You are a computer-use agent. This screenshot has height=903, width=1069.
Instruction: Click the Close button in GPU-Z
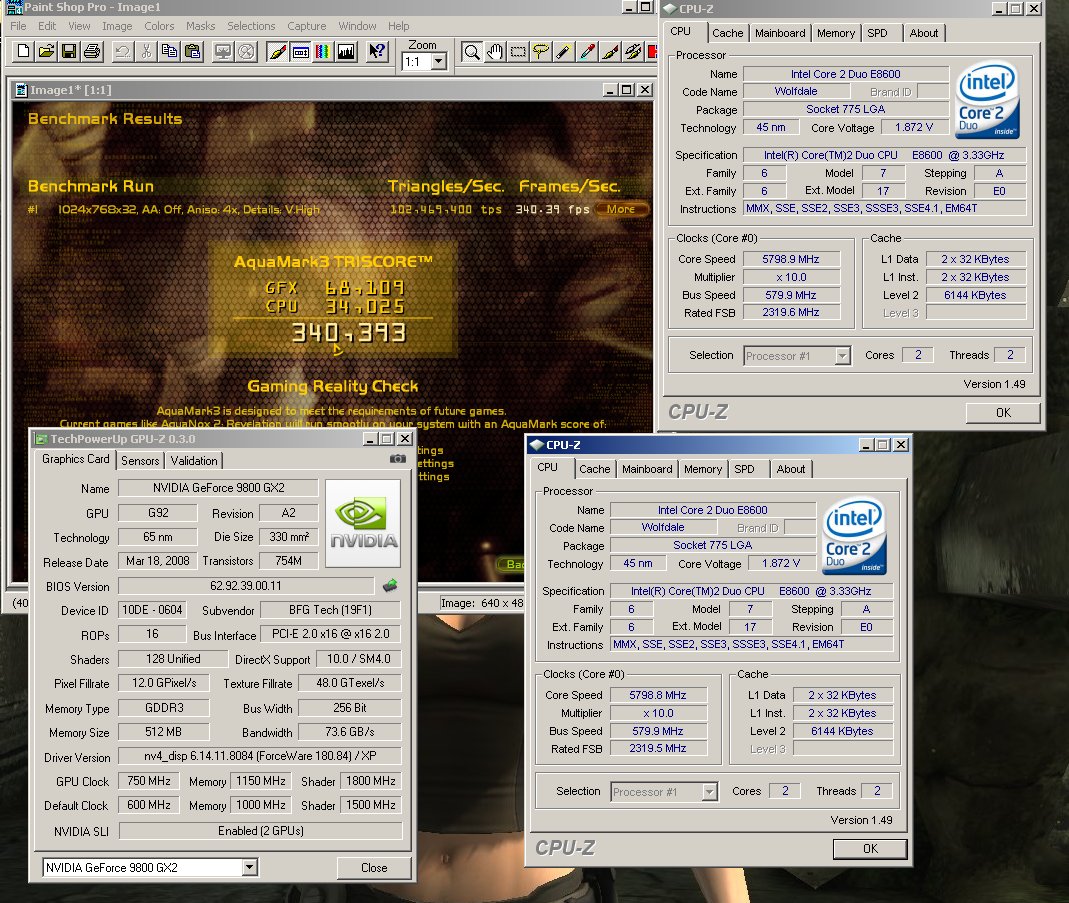(374, 868)
